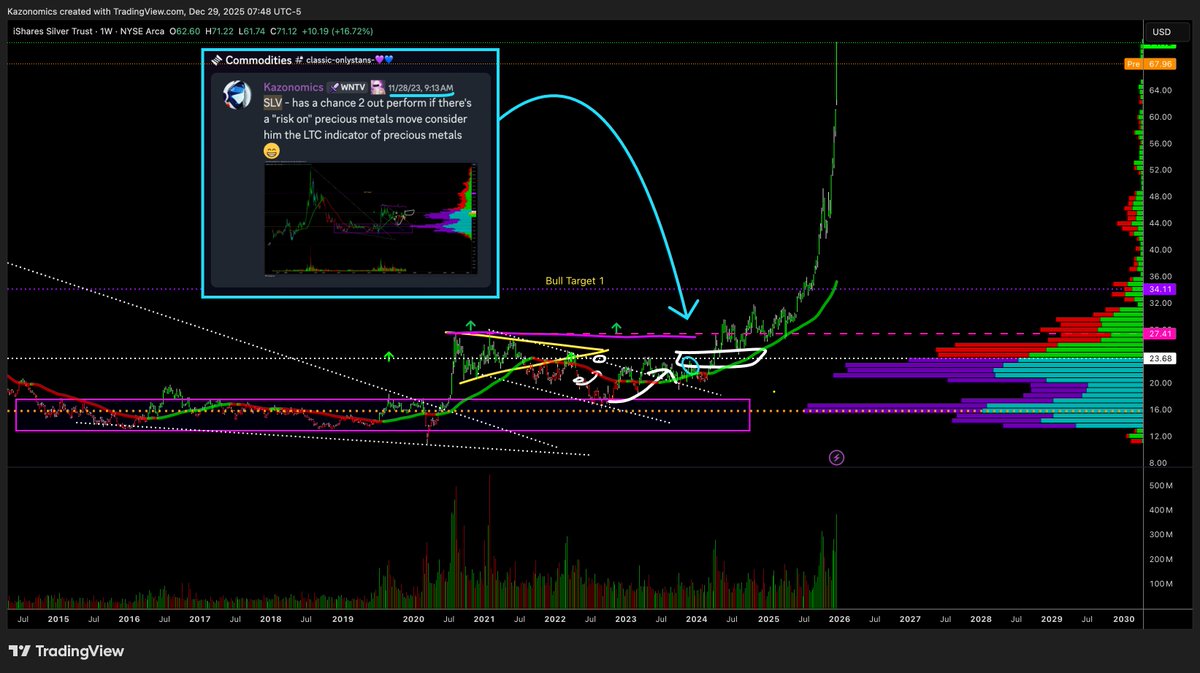The image size is (1200, 673).
Task: Click the 2026 label on time axis
Action: click(x=839, y=620)
